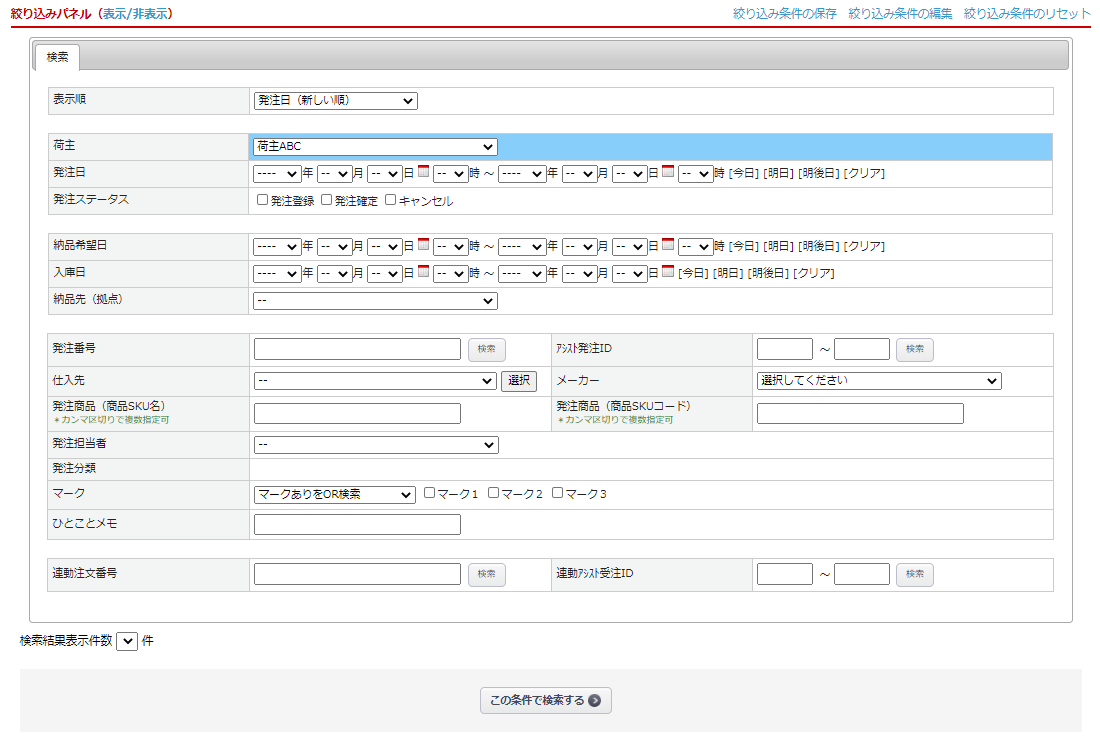Open end date calendar icon for 納品希望日
The image size is (1100, 744).
[668, 244]
